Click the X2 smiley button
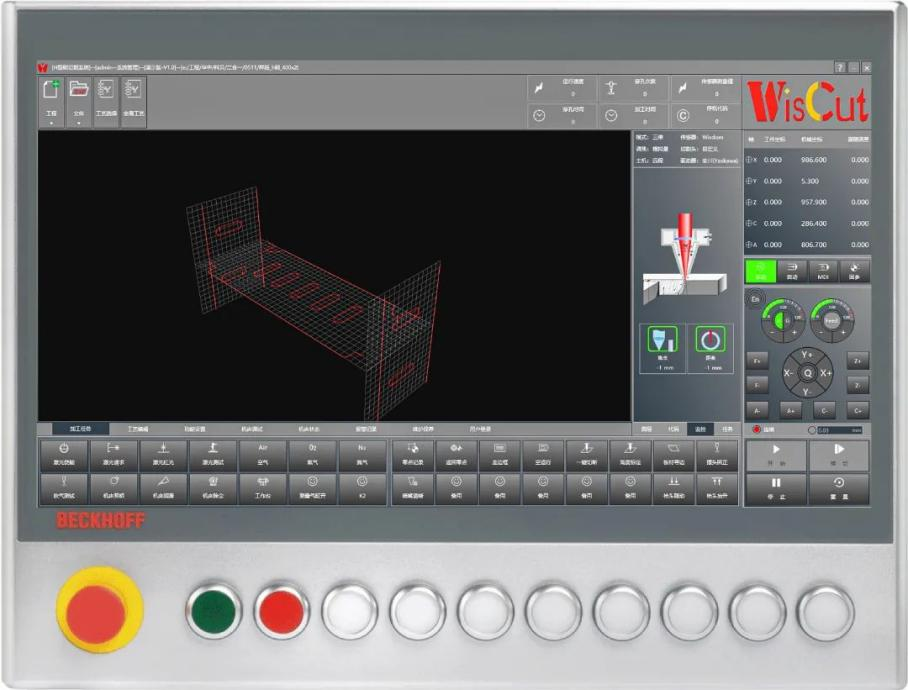 click(362, 489)
